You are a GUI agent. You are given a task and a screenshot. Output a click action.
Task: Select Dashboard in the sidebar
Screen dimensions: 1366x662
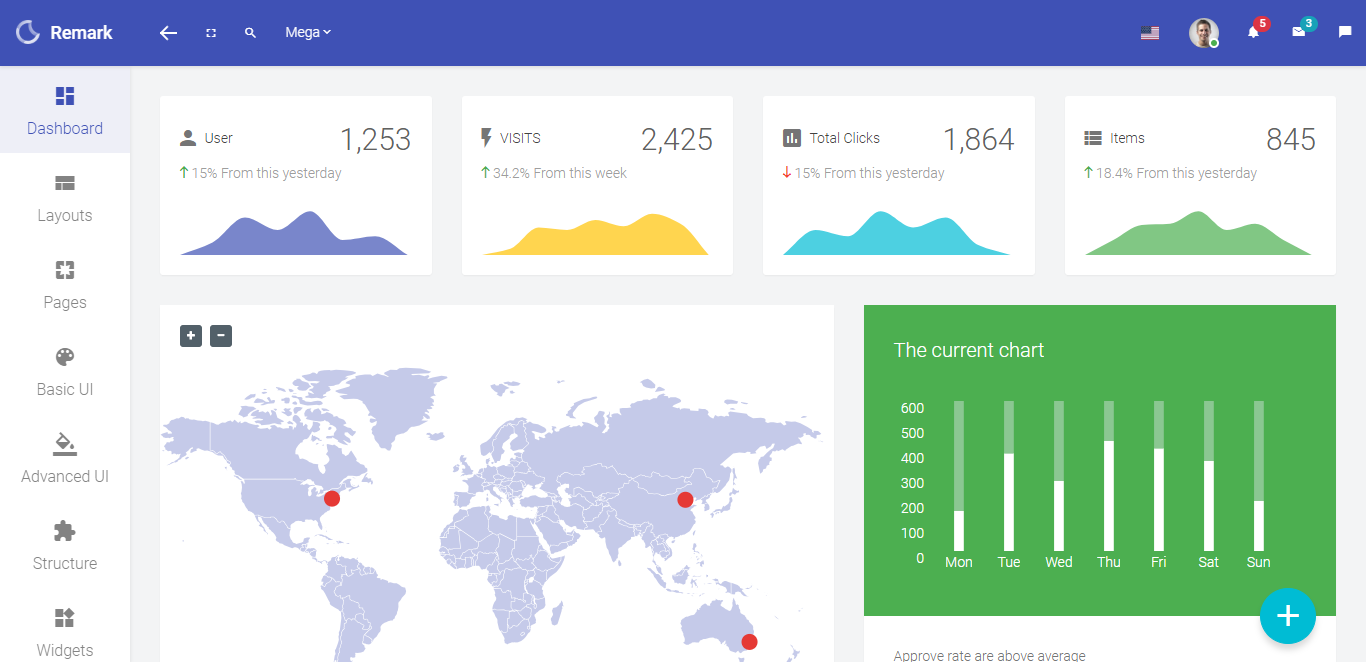65,110
